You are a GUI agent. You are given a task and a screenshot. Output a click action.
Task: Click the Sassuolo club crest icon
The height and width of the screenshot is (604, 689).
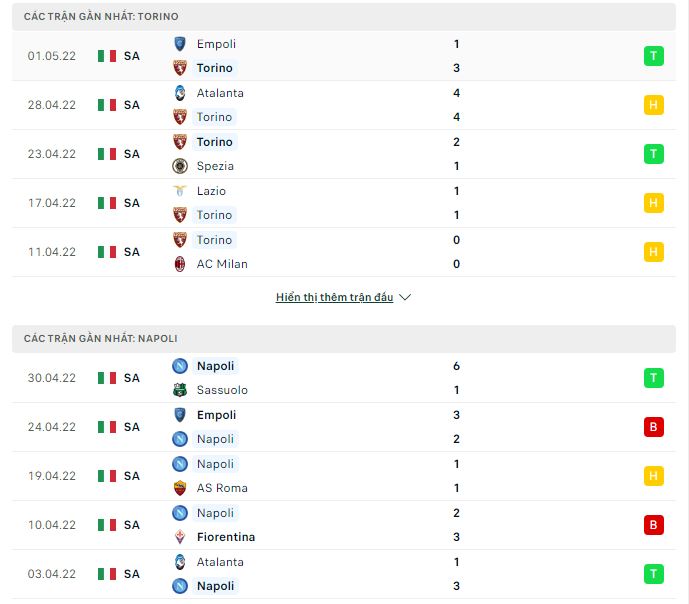tap(180, 390)
